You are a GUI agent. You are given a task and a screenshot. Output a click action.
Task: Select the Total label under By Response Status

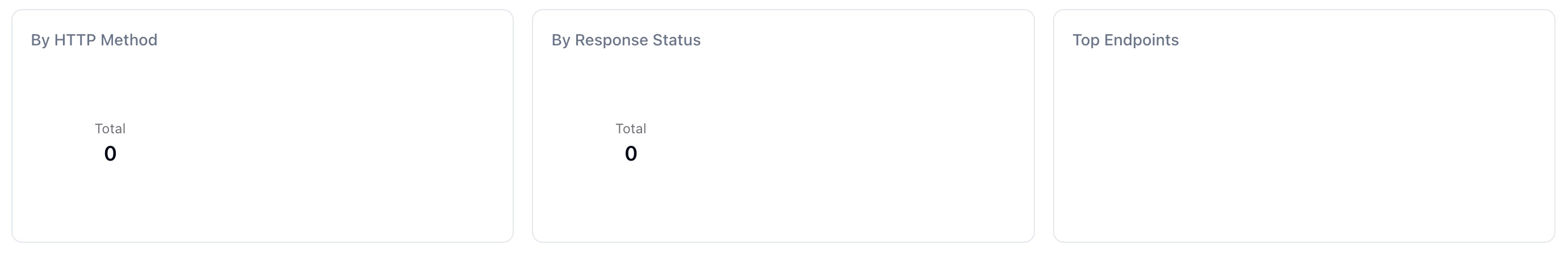[631, 129]
